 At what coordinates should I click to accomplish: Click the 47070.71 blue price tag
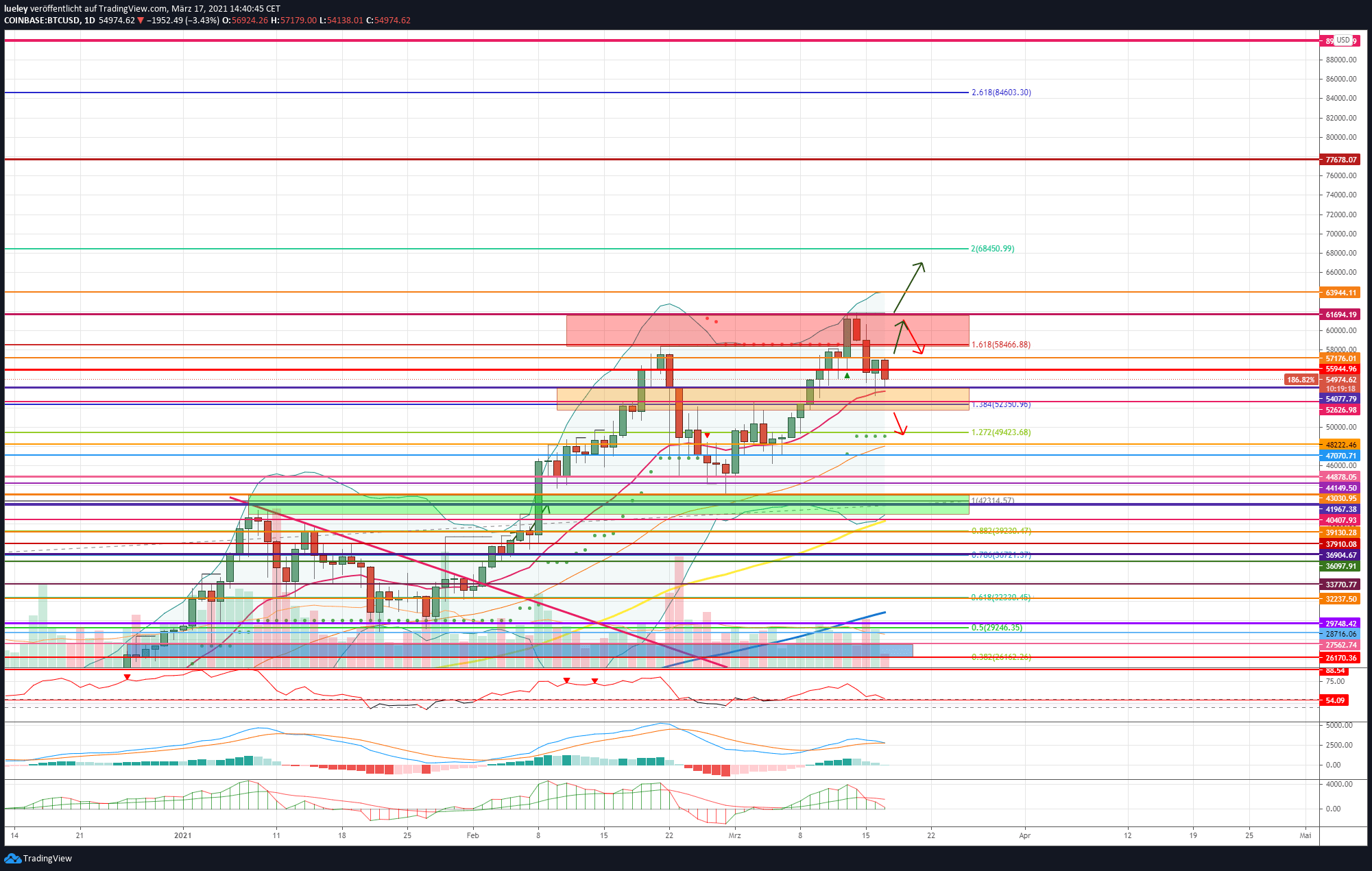coord(1340,456)
